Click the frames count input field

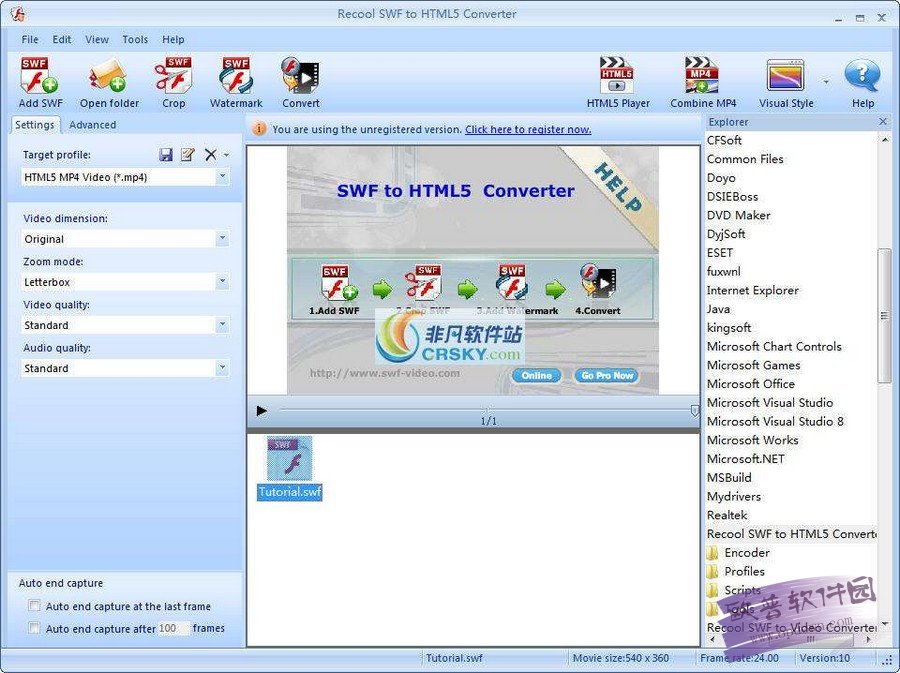coord(173,628)
